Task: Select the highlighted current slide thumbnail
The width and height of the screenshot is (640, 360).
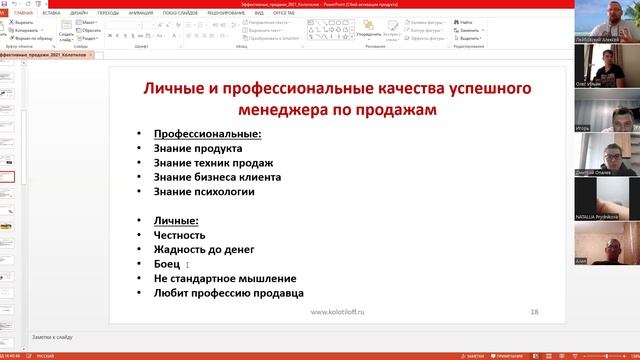Action: coord(7,177)
